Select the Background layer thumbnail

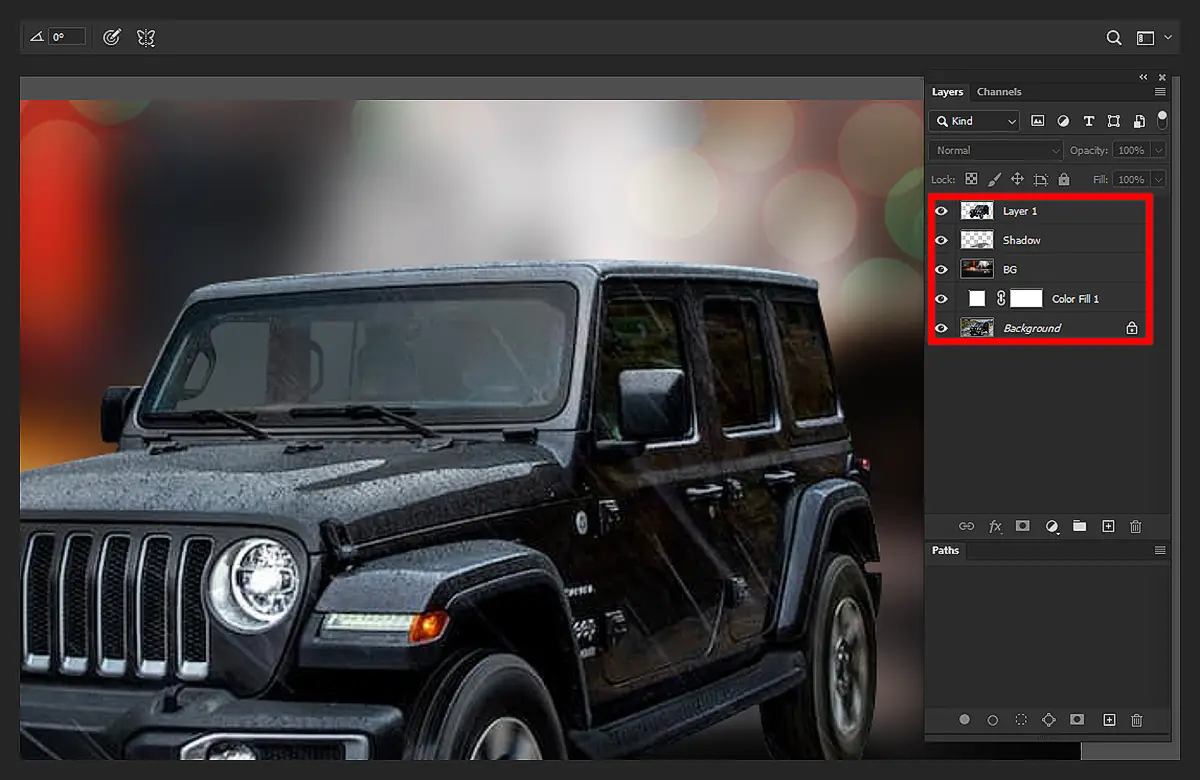pyautogui.click(x=977, y=327)
